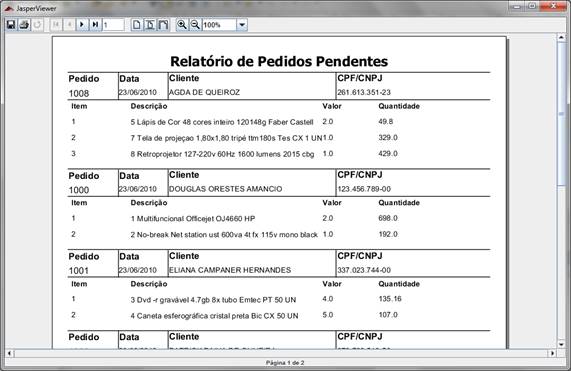571x371 pixels.
Task: Click the vertical scrollbar thumb
Action: click(561, 114)
